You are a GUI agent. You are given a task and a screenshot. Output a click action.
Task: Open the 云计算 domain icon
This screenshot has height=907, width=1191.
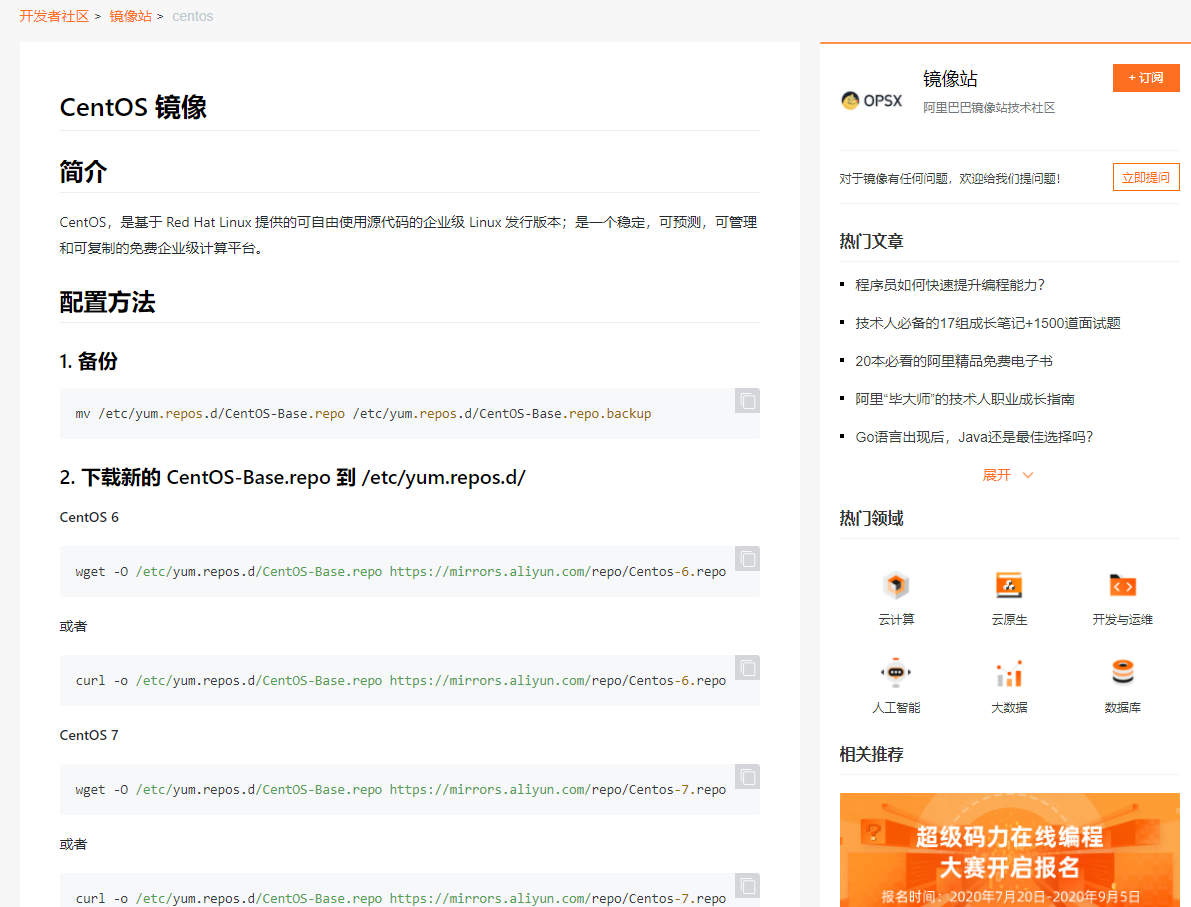(x=896, y=586)
